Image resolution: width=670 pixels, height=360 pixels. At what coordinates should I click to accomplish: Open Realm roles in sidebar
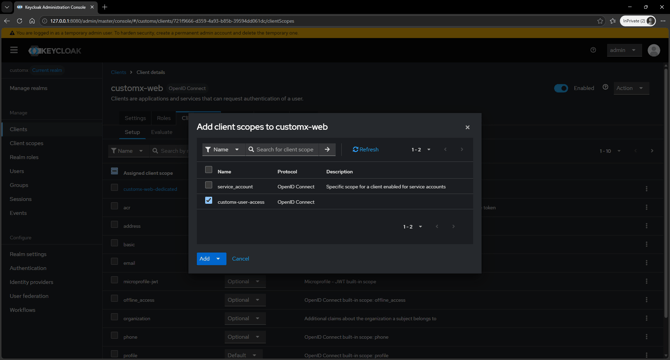click(24, 157)
